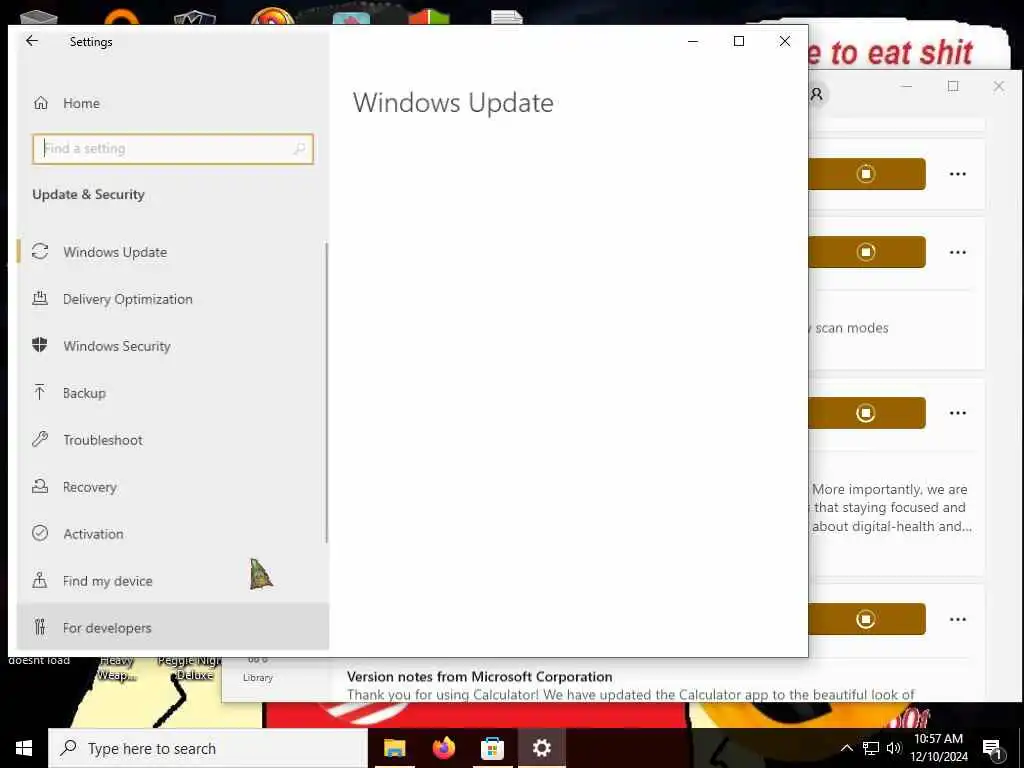
Task: Open more options for second Store download
Action: tap(958, 252)
